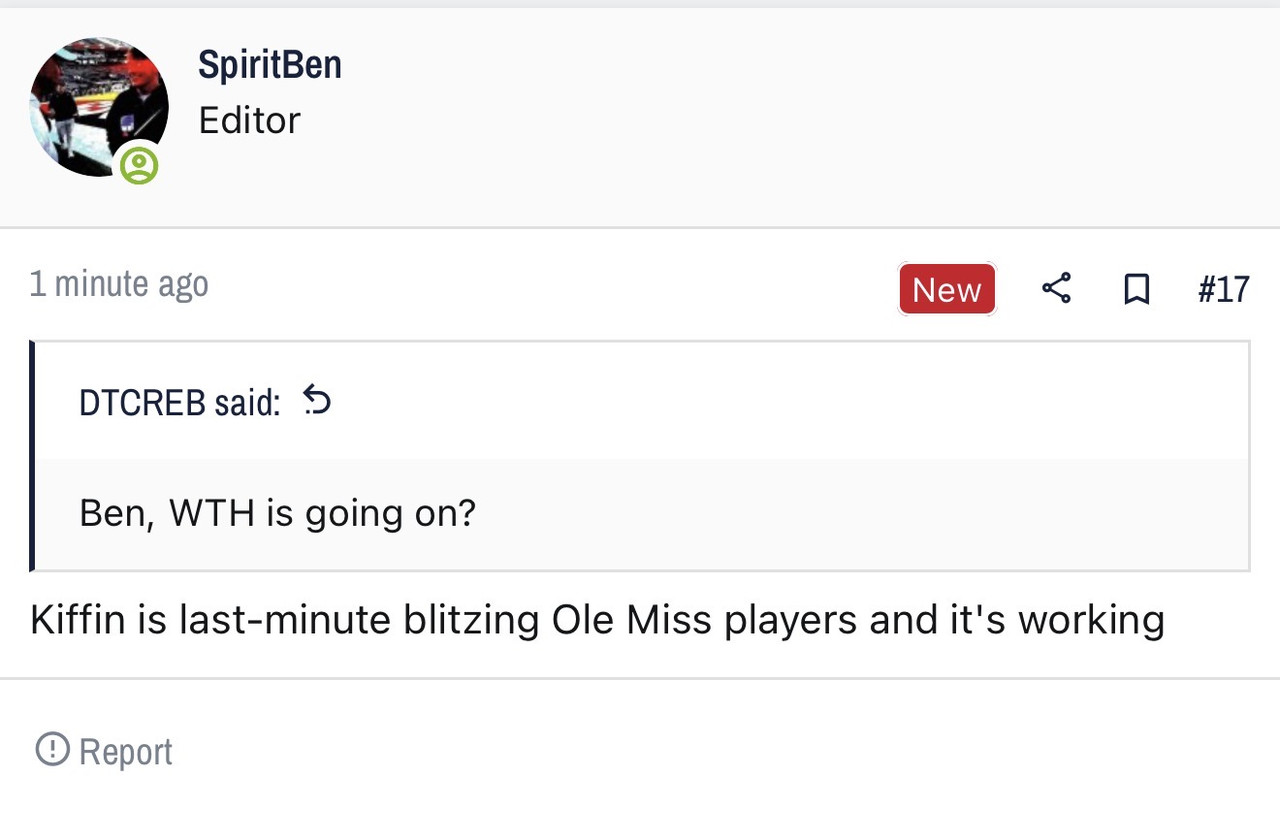Click the "DTCREB said:" quote attribution
The height and width of the screenshot is (816, 1280).
pos(180,402)
